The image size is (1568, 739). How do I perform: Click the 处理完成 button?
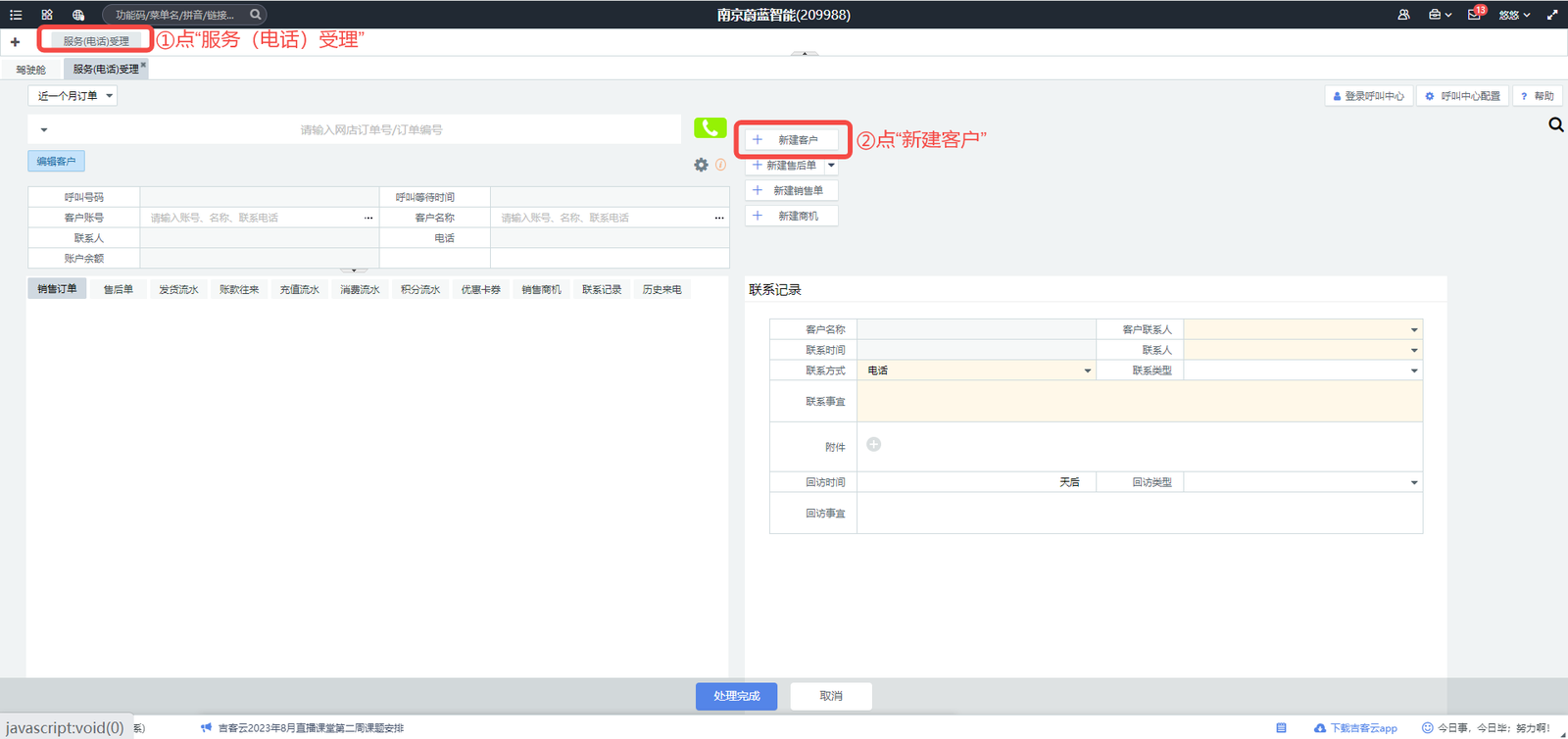736,696
